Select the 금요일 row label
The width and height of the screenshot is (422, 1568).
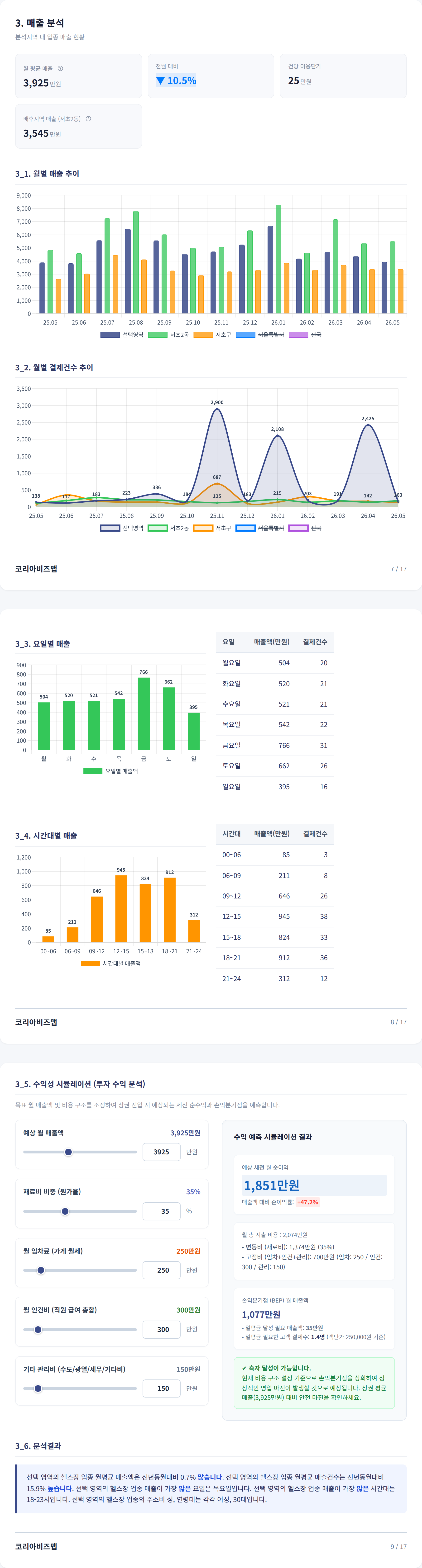pyautogui.click(x=231, y=745)
